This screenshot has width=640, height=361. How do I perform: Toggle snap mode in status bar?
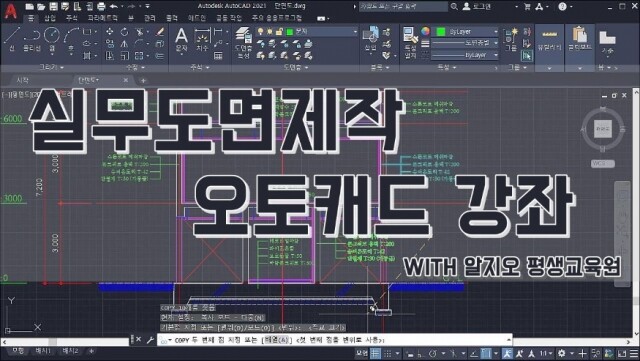(388, 353)
